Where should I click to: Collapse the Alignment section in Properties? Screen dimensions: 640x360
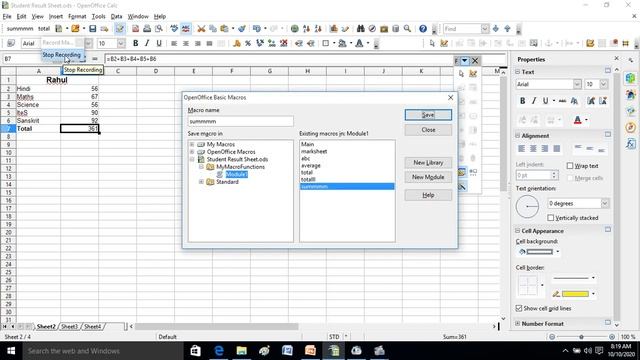pos(518,136)
